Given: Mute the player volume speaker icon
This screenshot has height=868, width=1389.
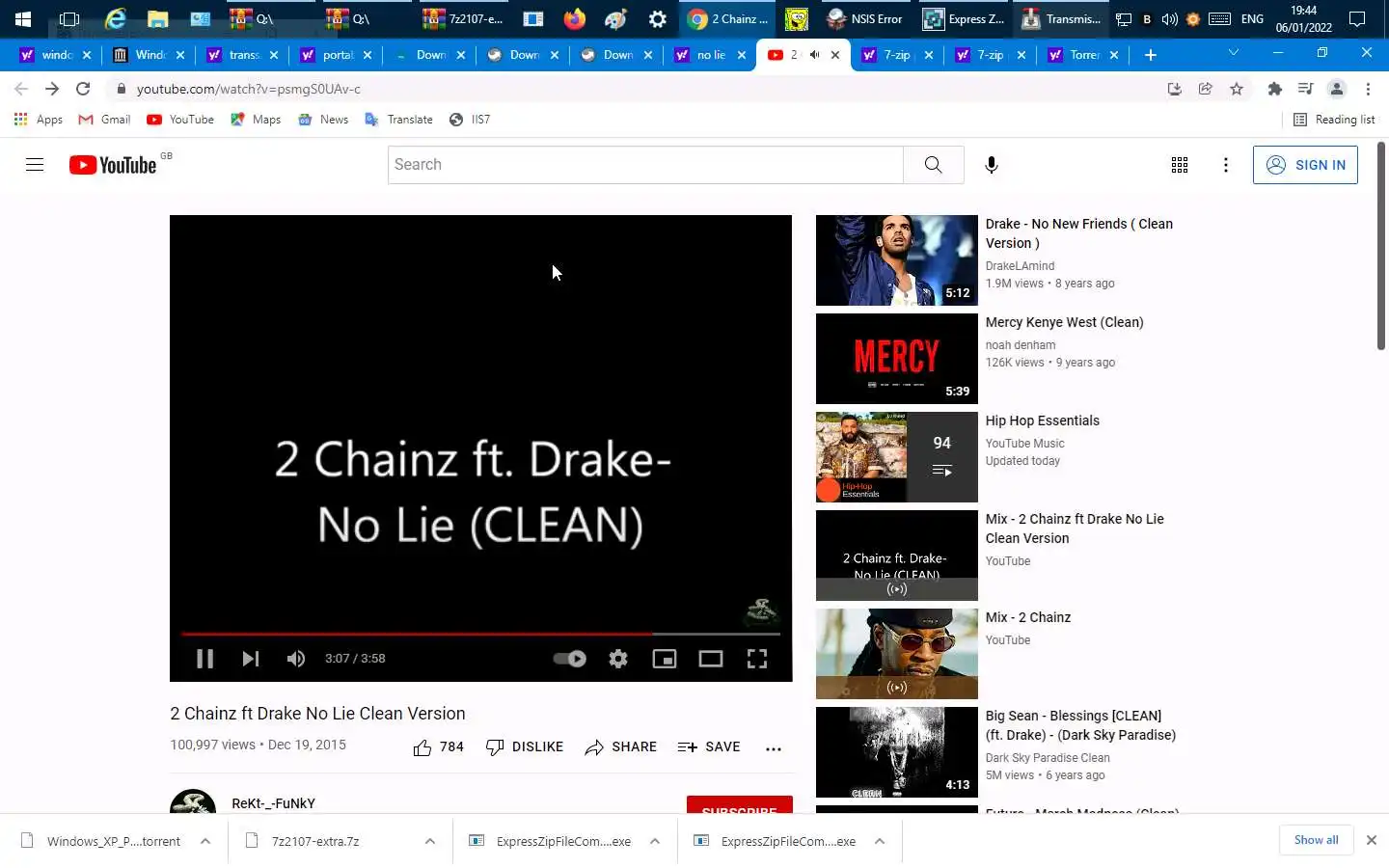Looking at the screenshot, I should point(296,659).
